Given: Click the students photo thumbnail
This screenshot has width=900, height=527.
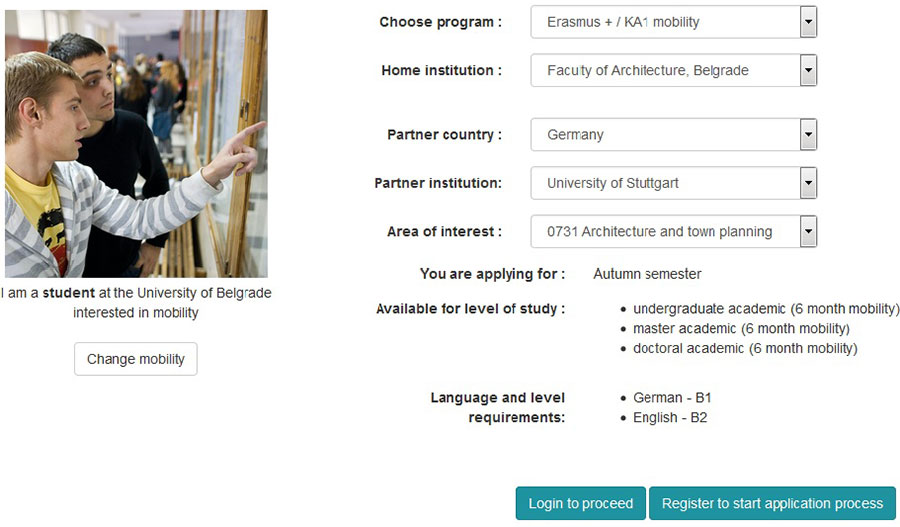Looking at the screenshot, I should pos(136,144).
